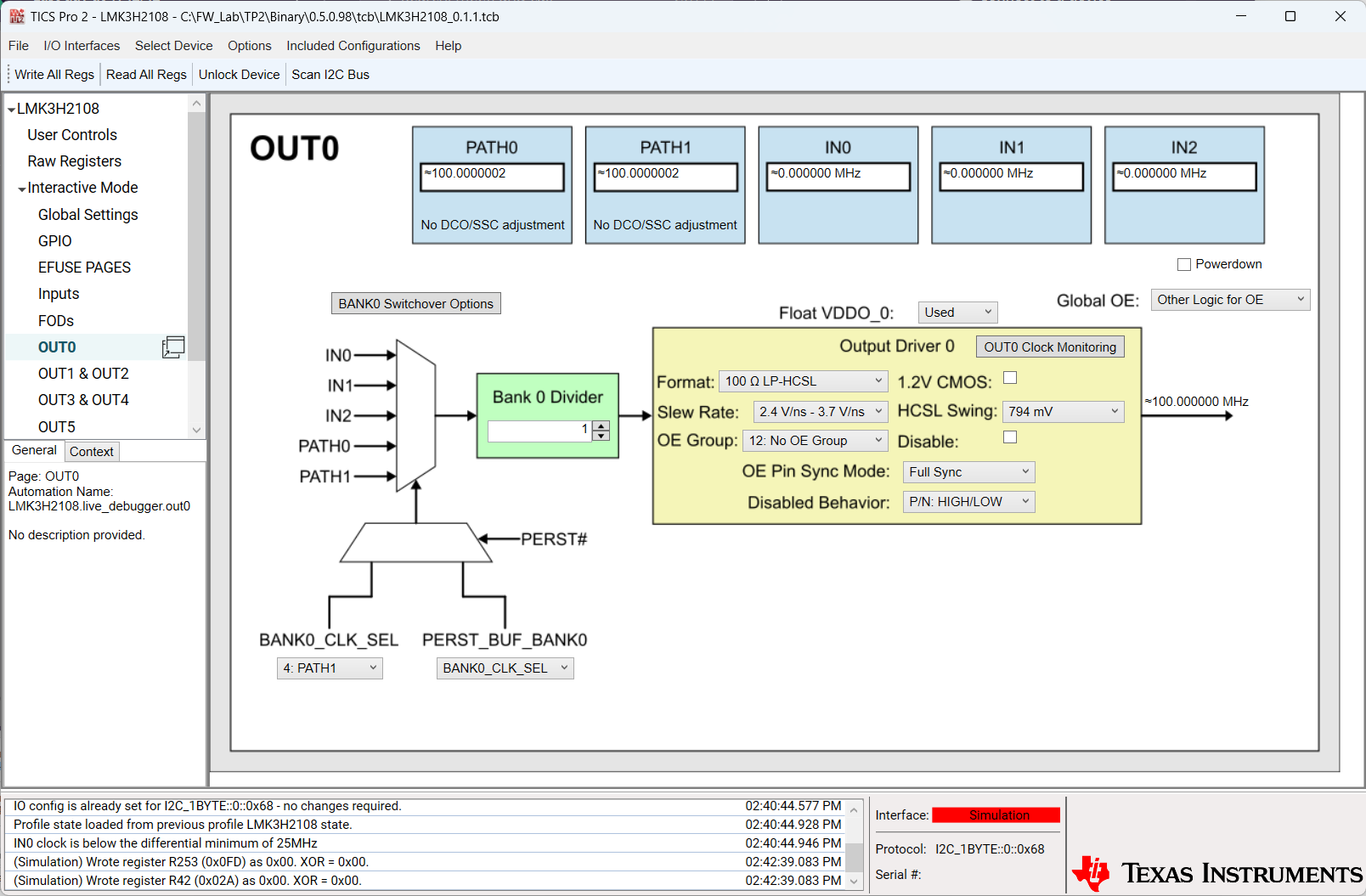The width and height of the screenshot is (1366, 896).
Task: Click the BANK0 Switchover Options button
Action: click(x=415, y=304)
